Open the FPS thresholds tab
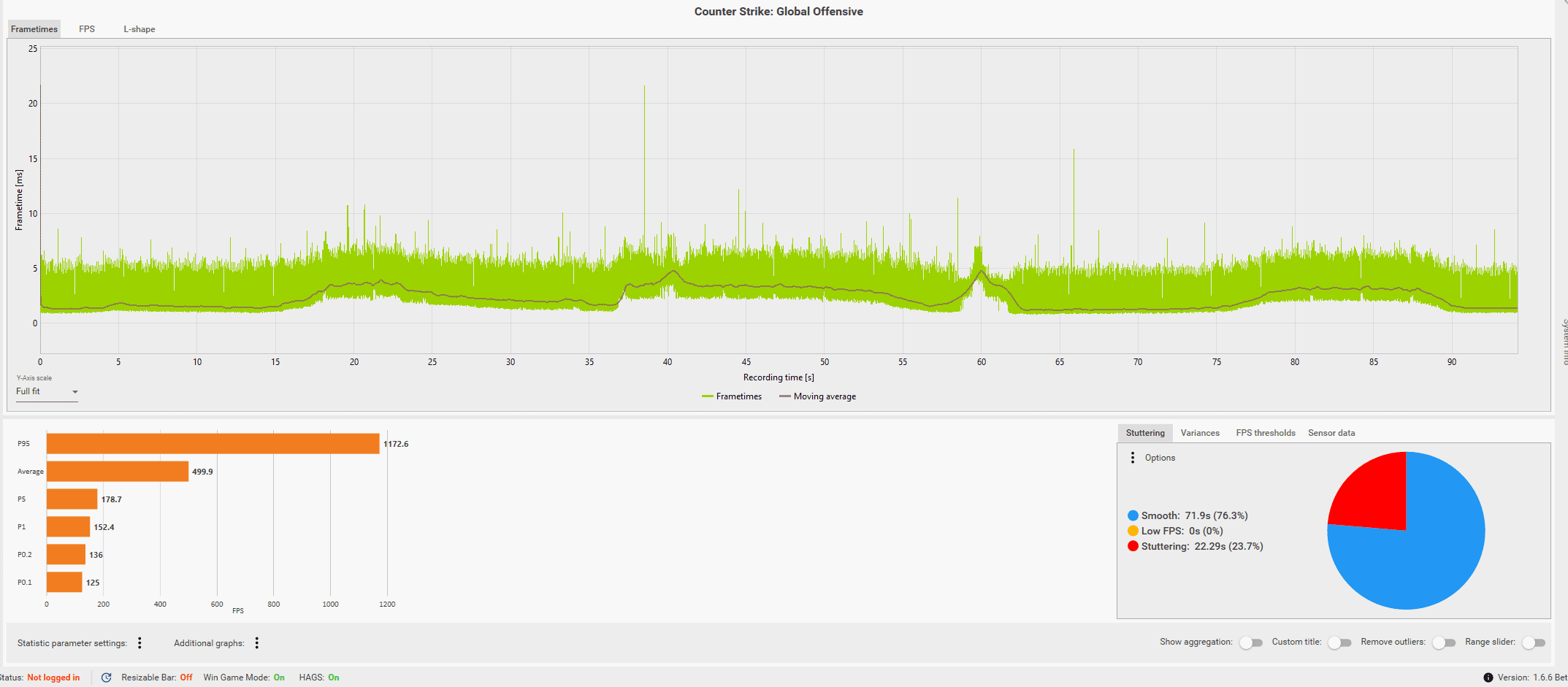The height and width of the screenshot is (687, 1568). point(1266,433)
